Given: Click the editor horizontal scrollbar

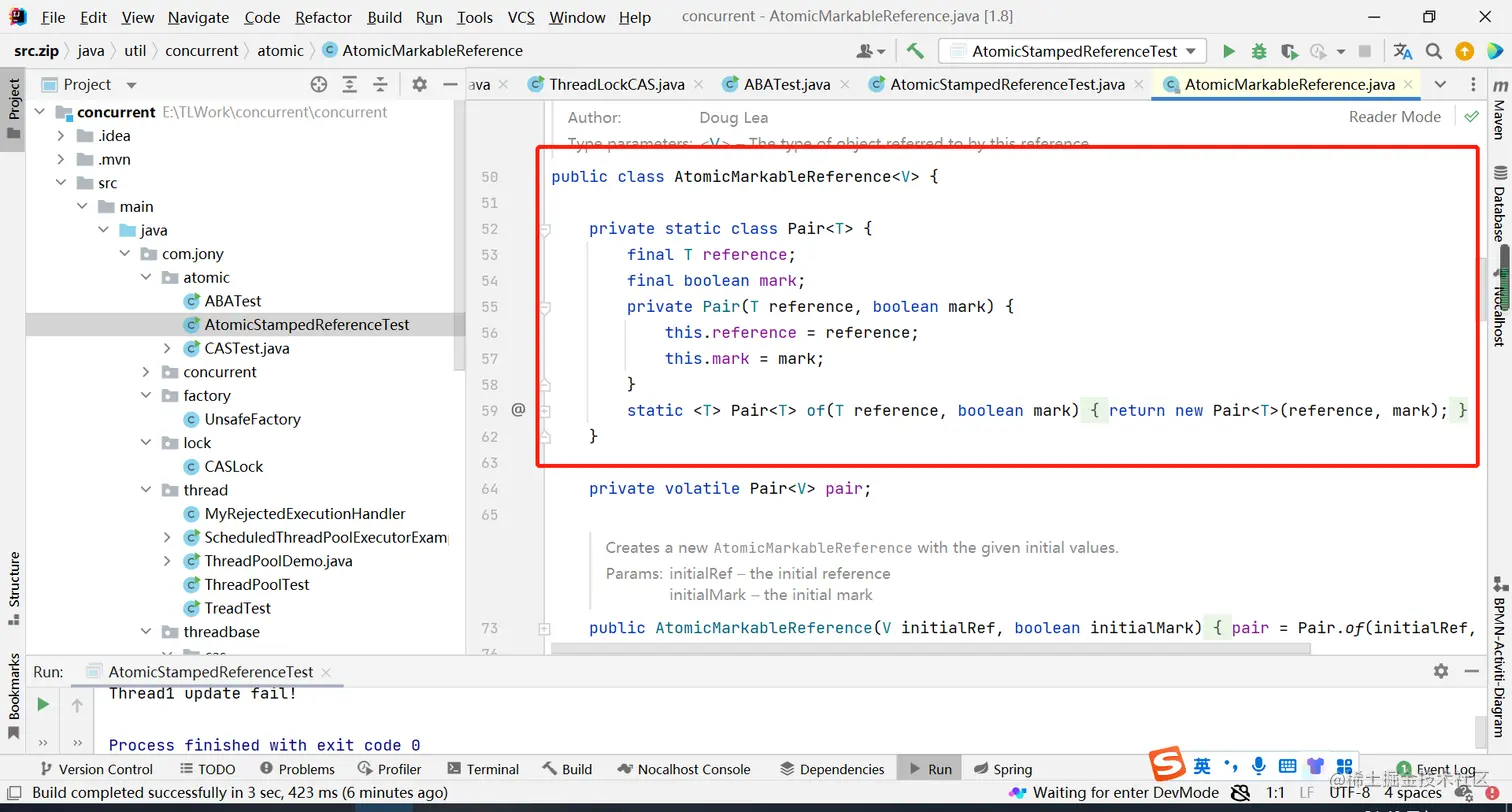Looking at the screenshot, I should coord(930,648).
